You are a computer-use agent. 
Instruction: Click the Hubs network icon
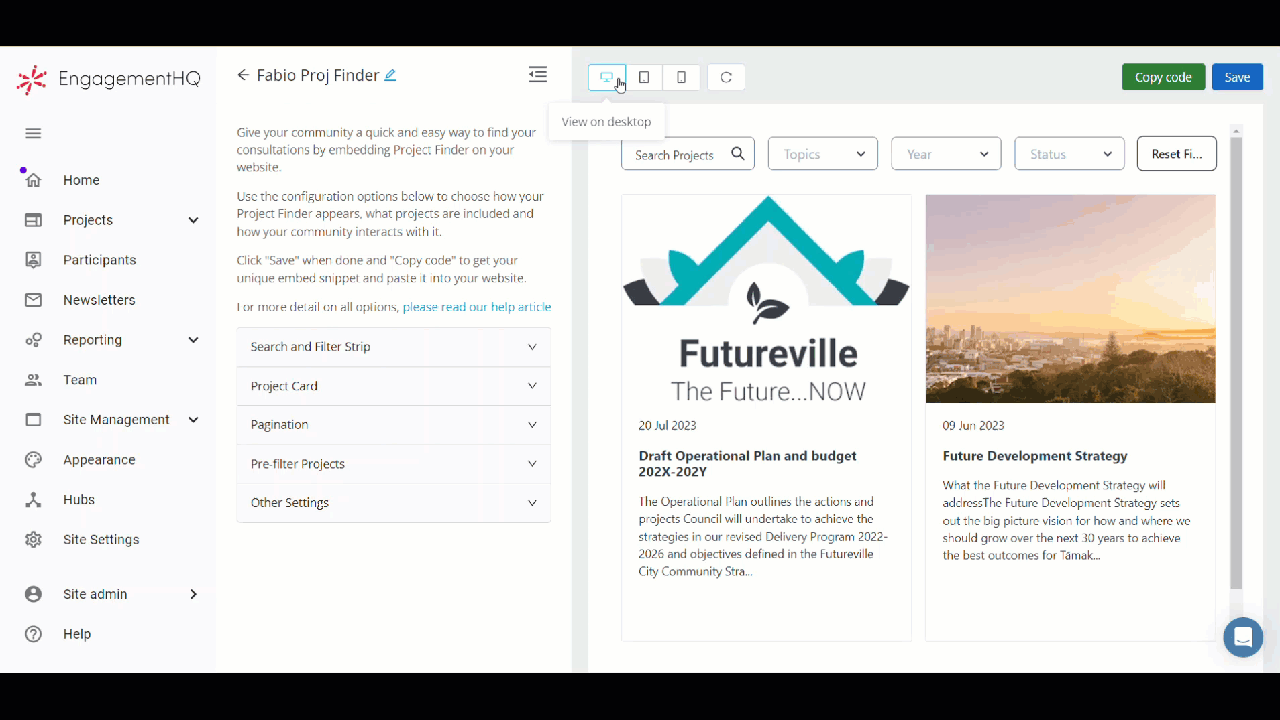coord(33,500)
